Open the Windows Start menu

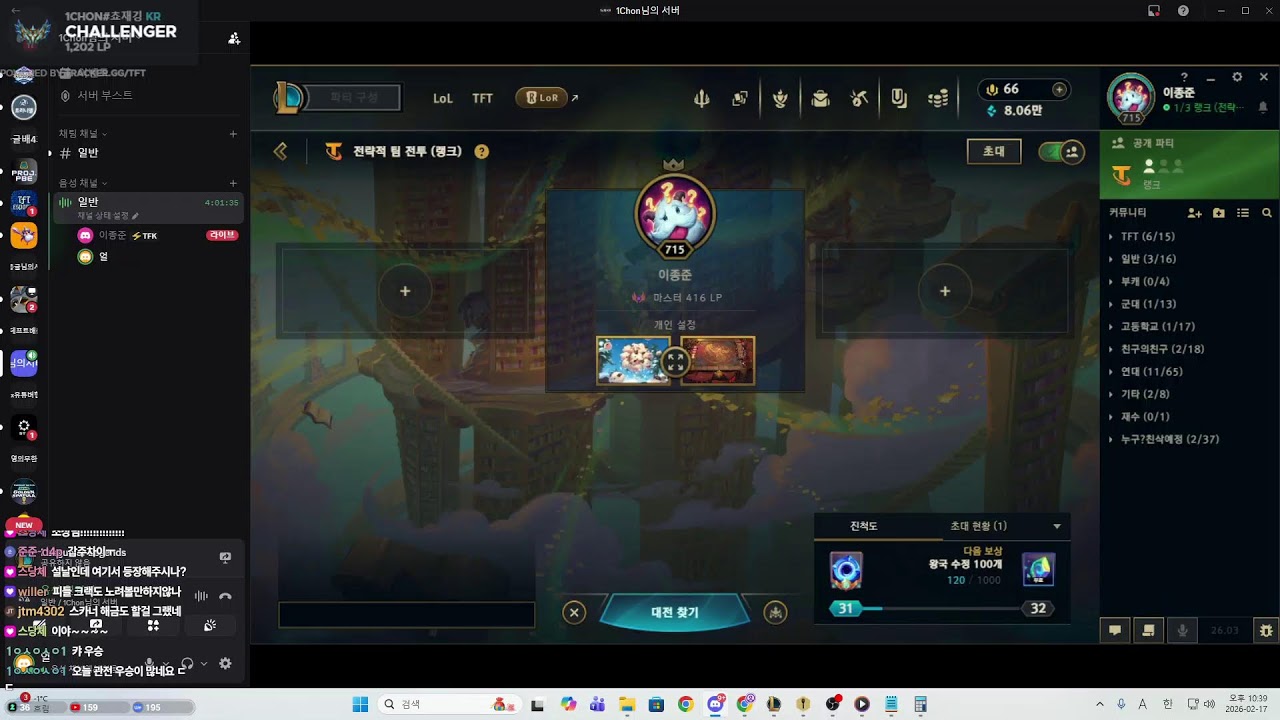click(x=361, y=704)
